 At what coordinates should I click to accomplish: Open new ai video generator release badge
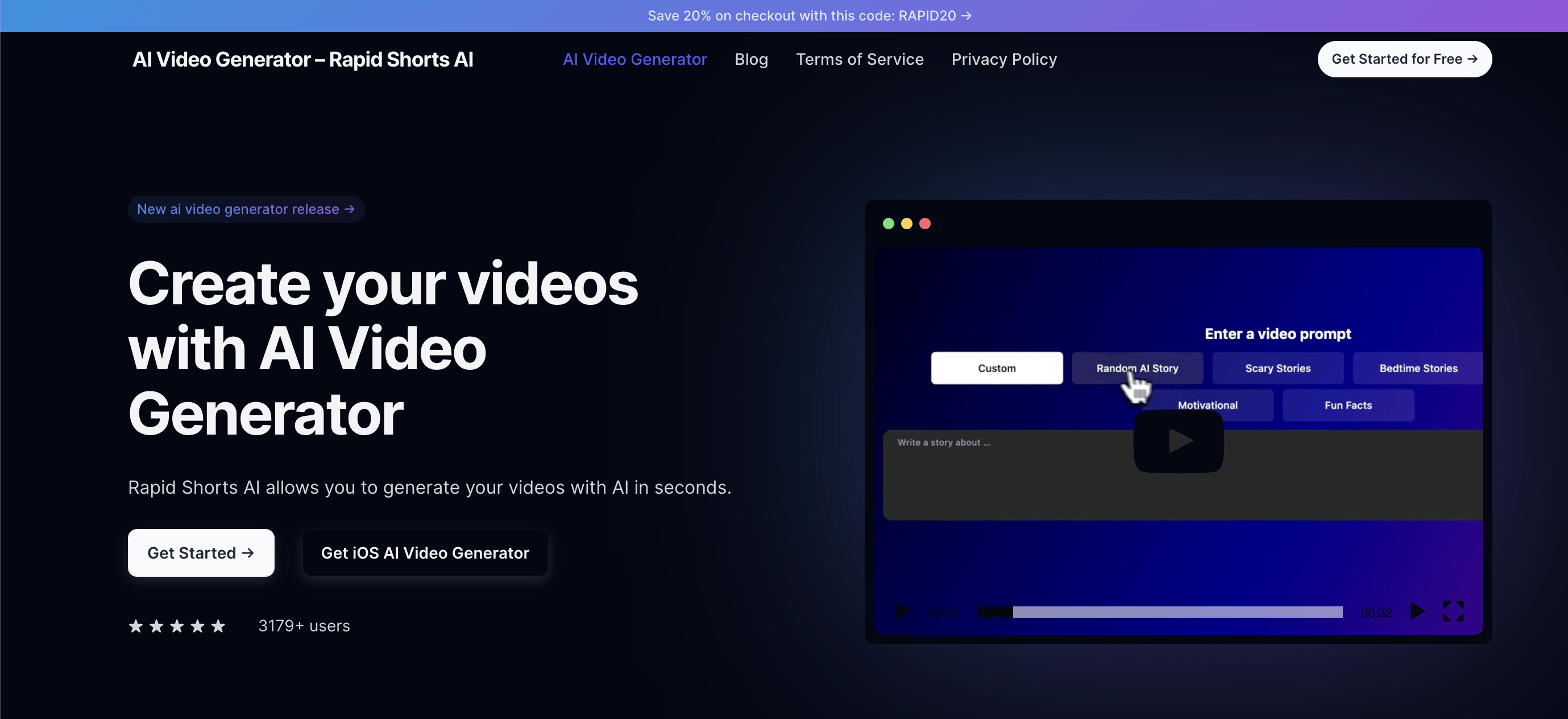click(x=246, y=209)
